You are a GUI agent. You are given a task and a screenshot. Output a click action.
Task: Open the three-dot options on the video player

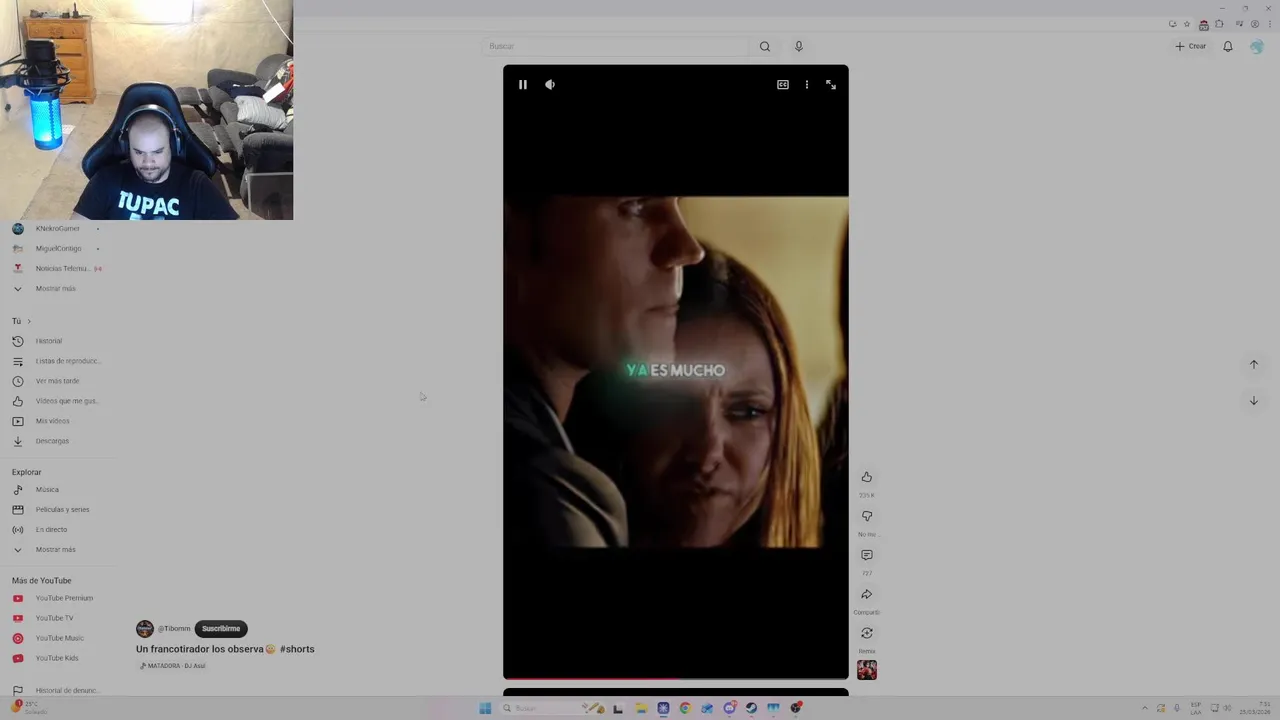(x=807, y=85)
